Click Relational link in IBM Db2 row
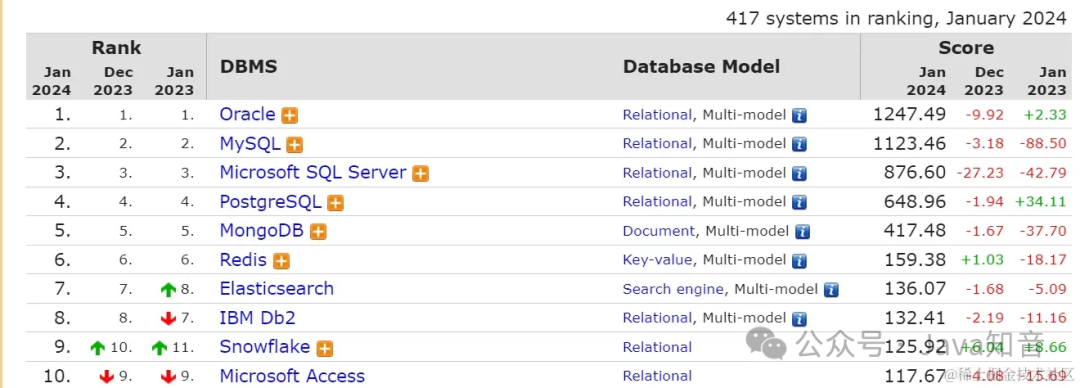The height and width of the screenshot is (388, 1080). (x=657, y=318)
